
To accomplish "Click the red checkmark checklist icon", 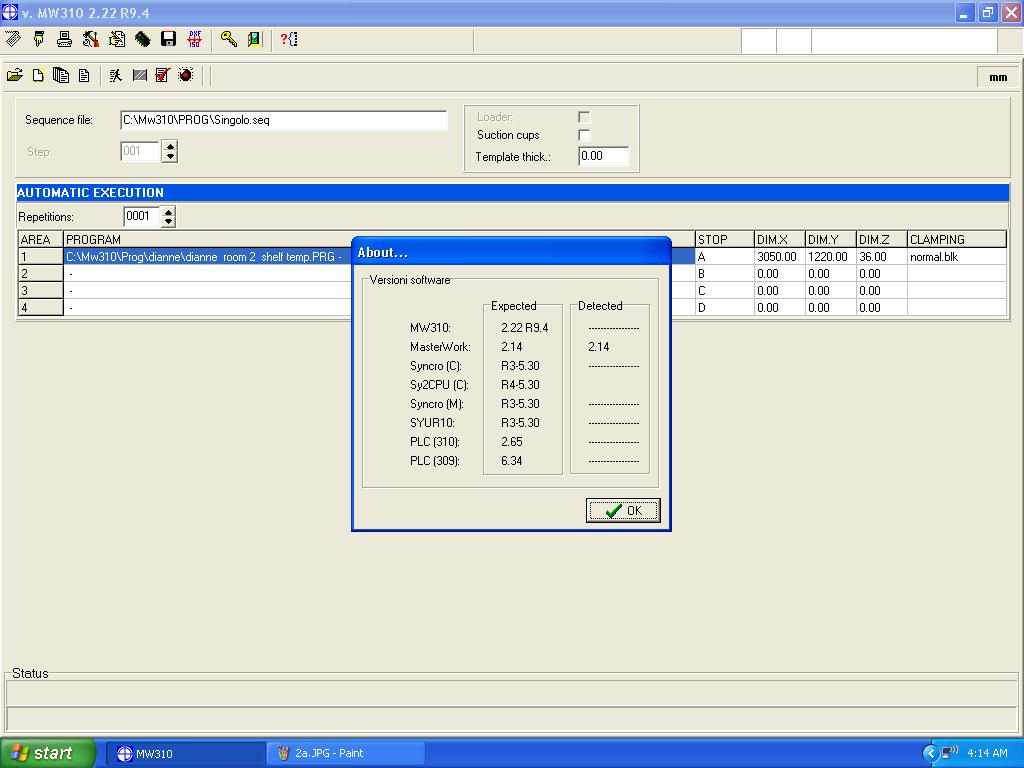I will (x=163, y=76).
